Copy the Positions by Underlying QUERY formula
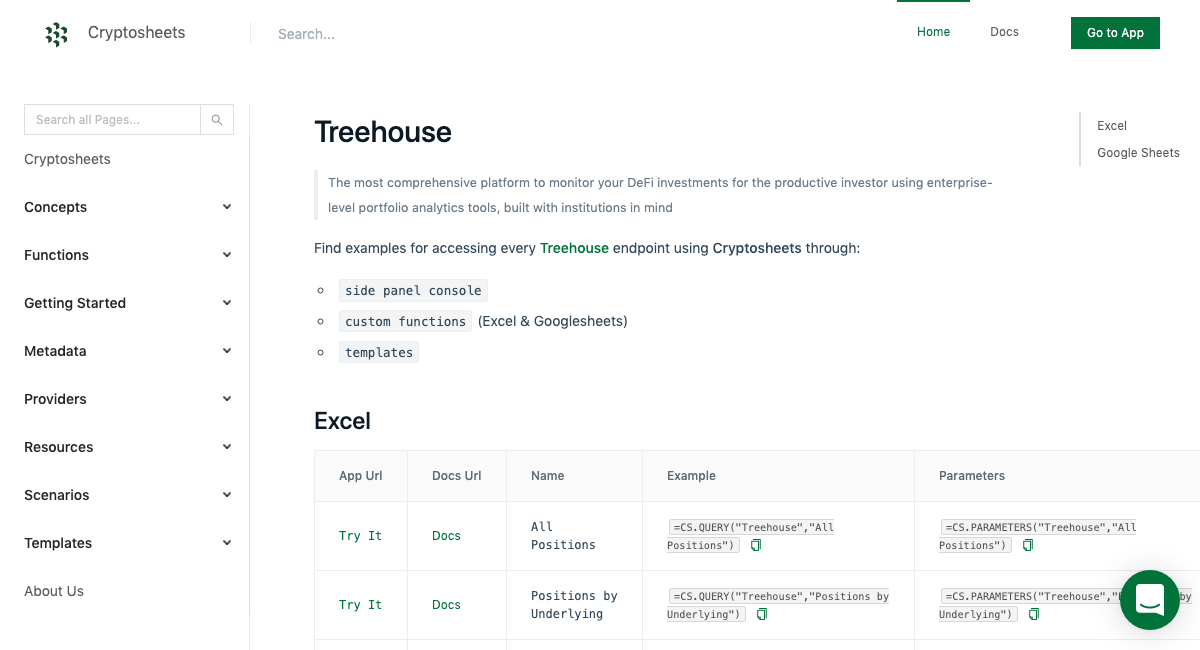 (762, 614)
